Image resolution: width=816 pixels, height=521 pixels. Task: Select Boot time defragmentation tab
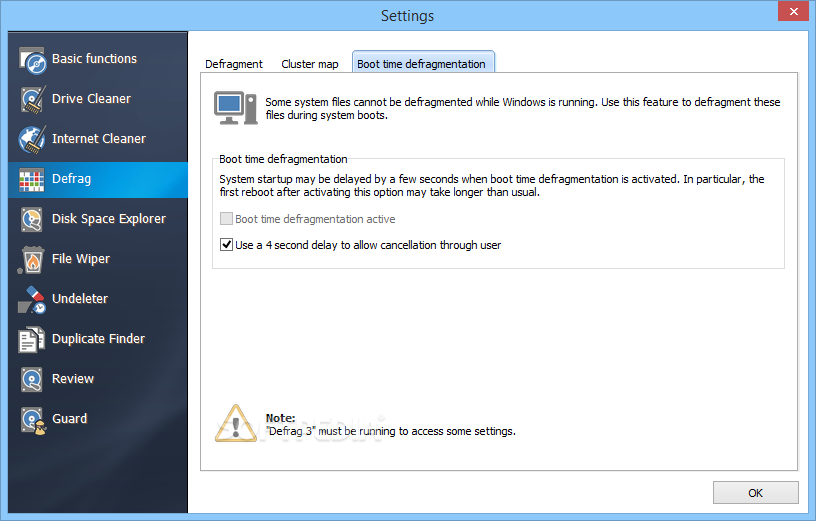[423, 62]
